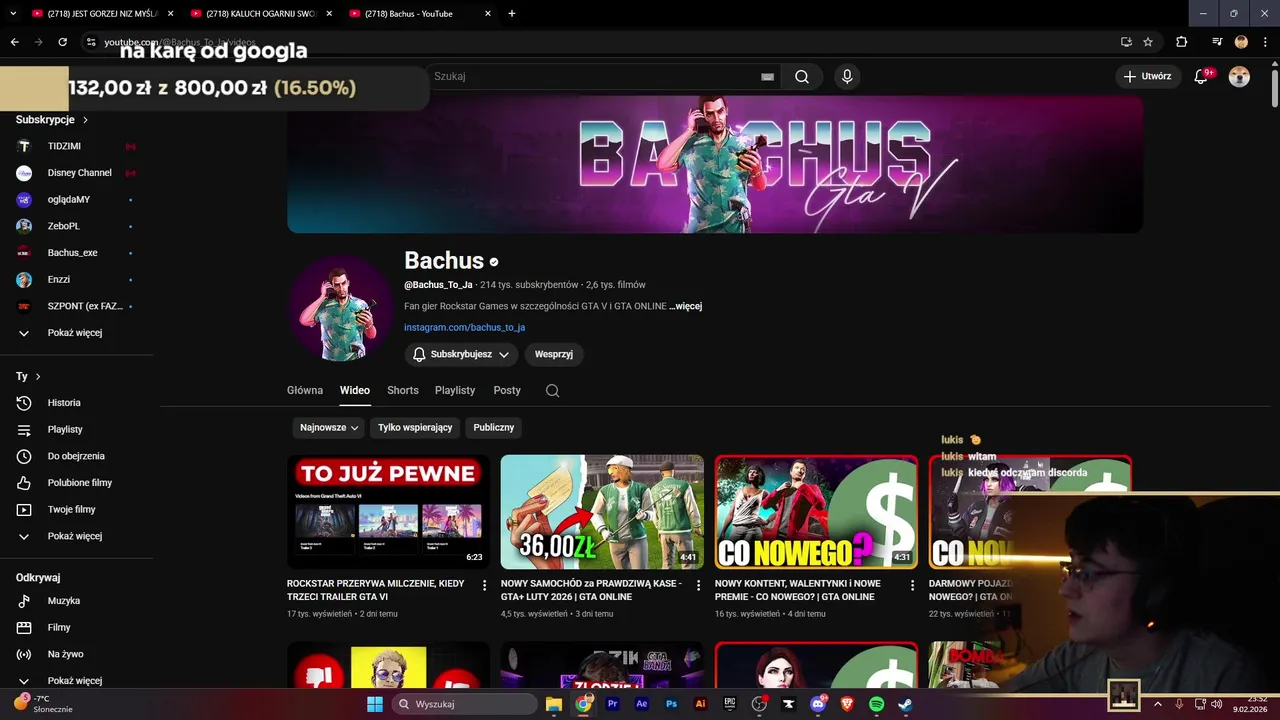Expand Subskrypcje section arrow
The height and width of the screenshot is (720, 1280).
click(x=85, y=120)
